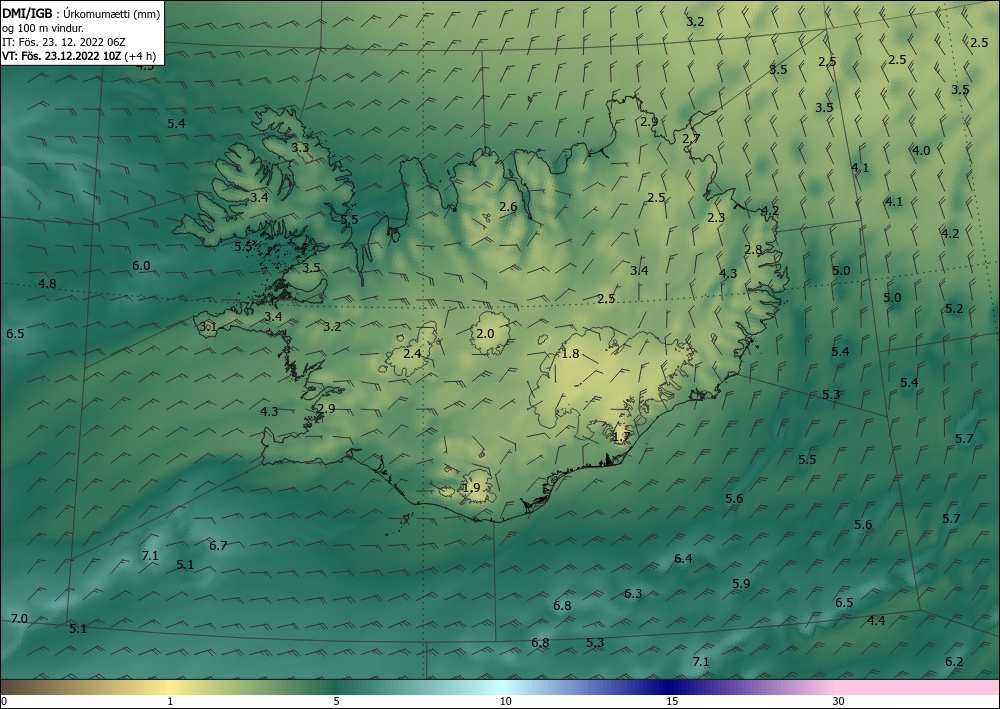1000x709 pixels.
Task: Click the map value '6.7'
Action: coord(218,545)
